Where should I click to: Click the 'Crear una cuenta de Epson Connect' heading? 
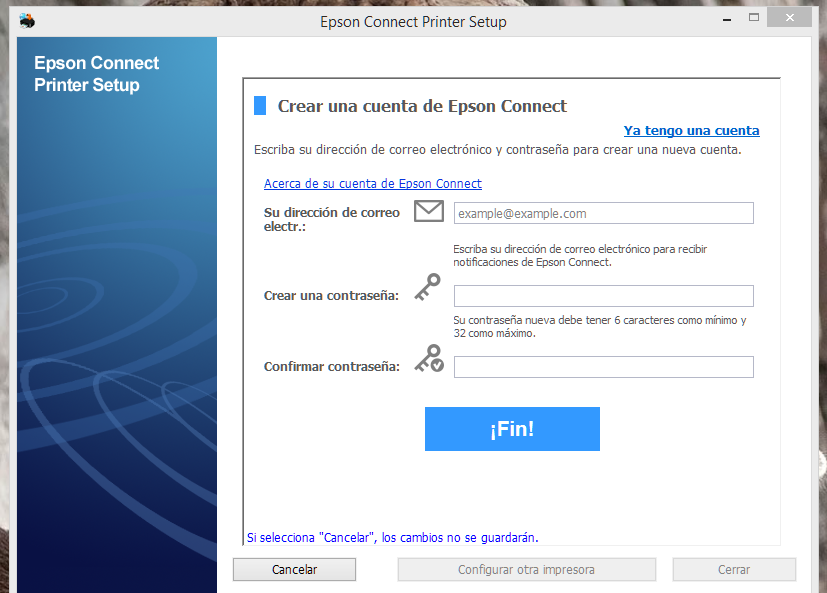tap(422, 106)
